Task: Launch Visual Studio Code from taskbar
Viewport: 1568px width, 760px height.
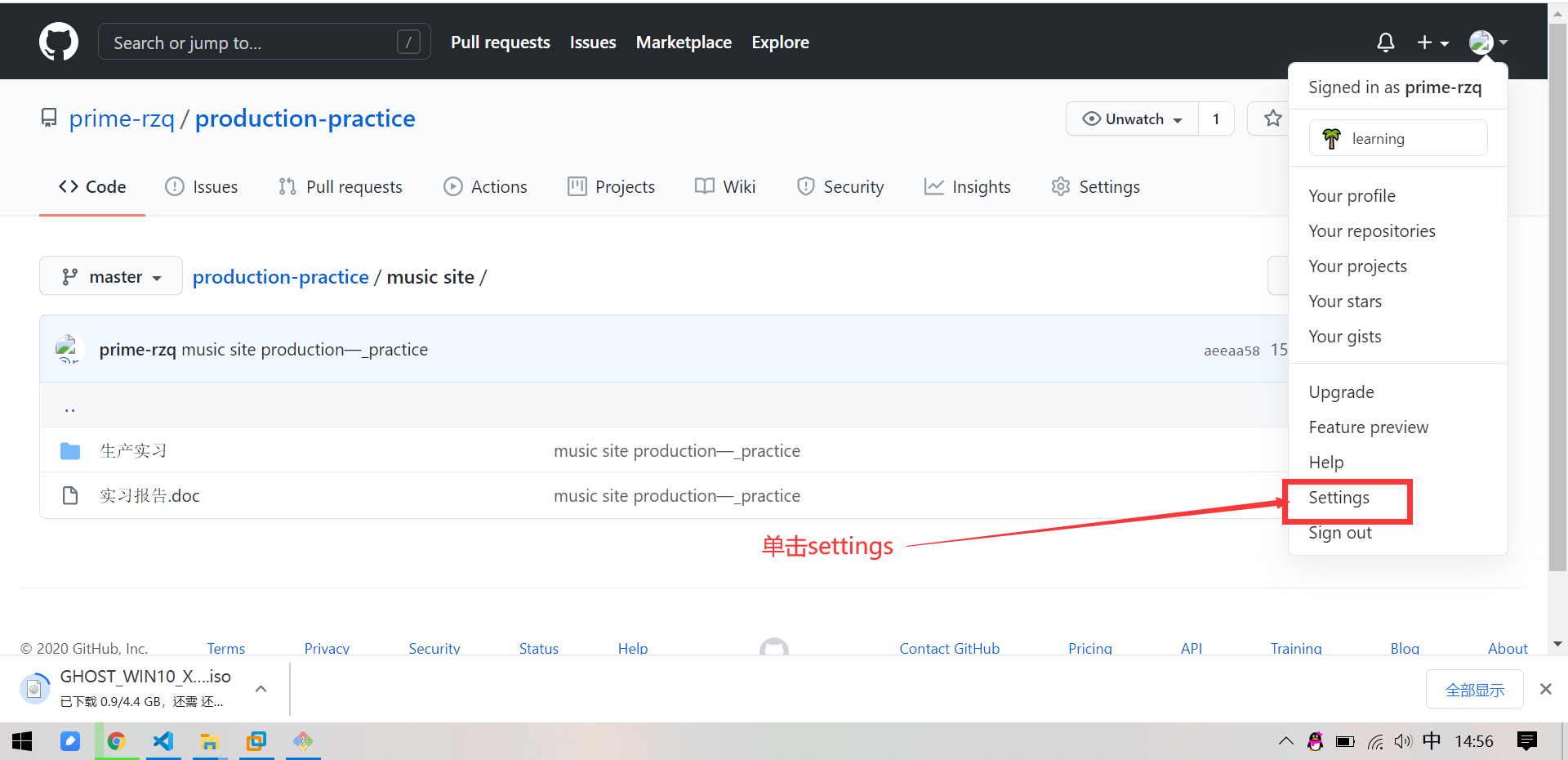Action: click(x=163, y=741)
